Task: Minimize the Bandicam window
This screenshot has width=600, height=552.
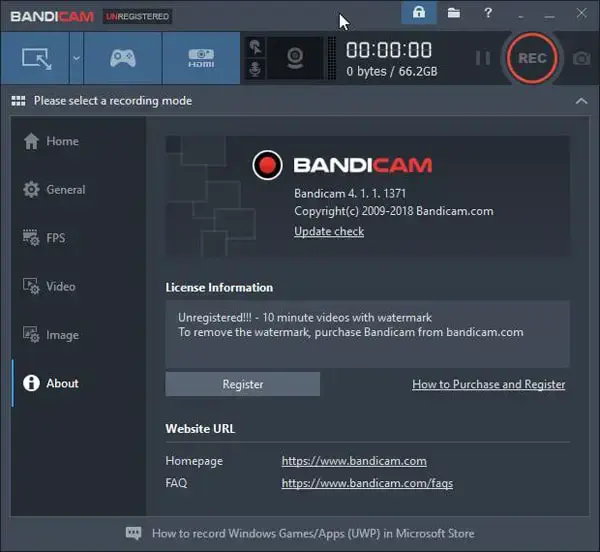Action: coord(549,16)
